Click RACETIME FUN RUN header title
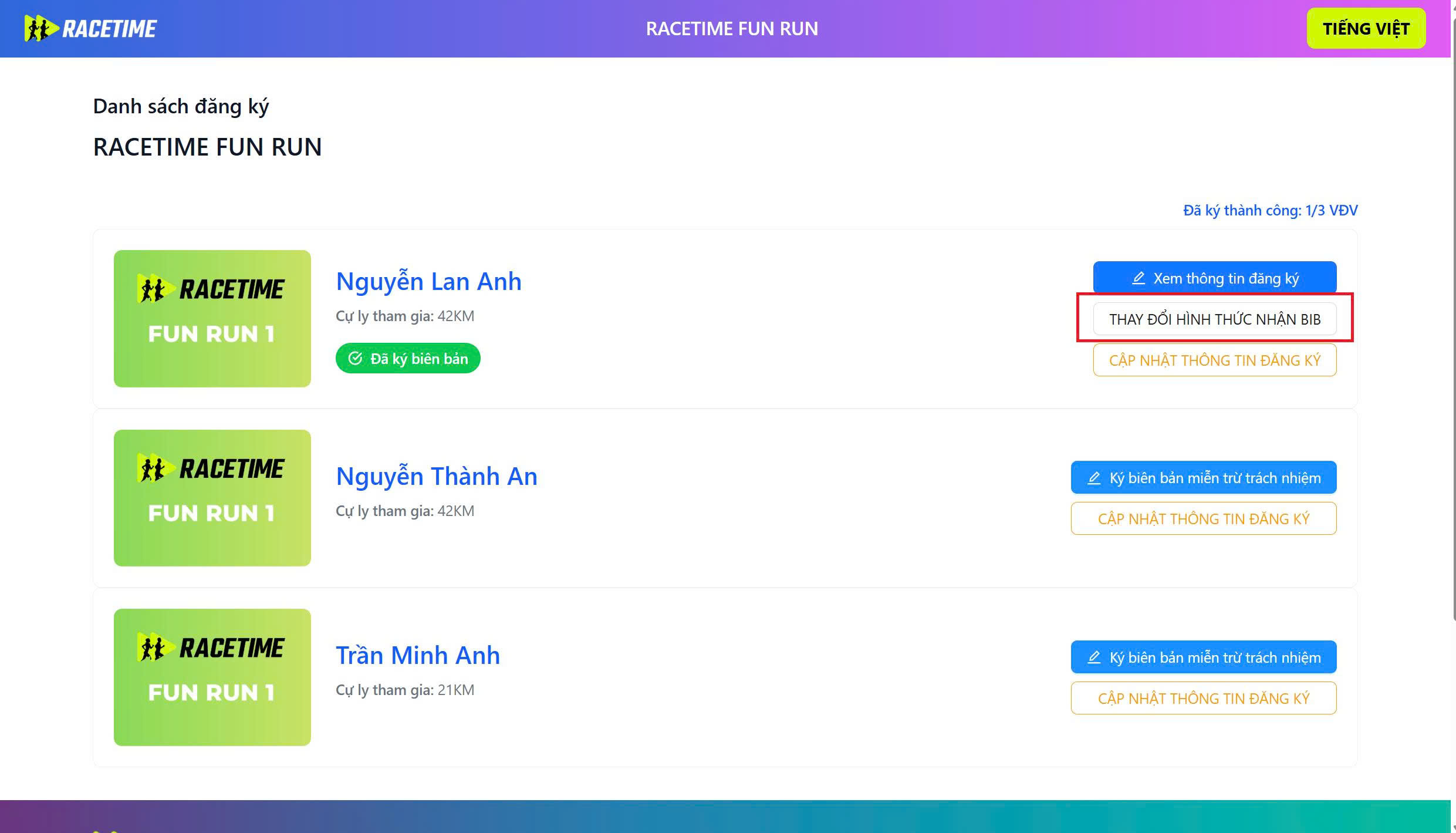The image size is (1456, 833). (x=732, y=29)
